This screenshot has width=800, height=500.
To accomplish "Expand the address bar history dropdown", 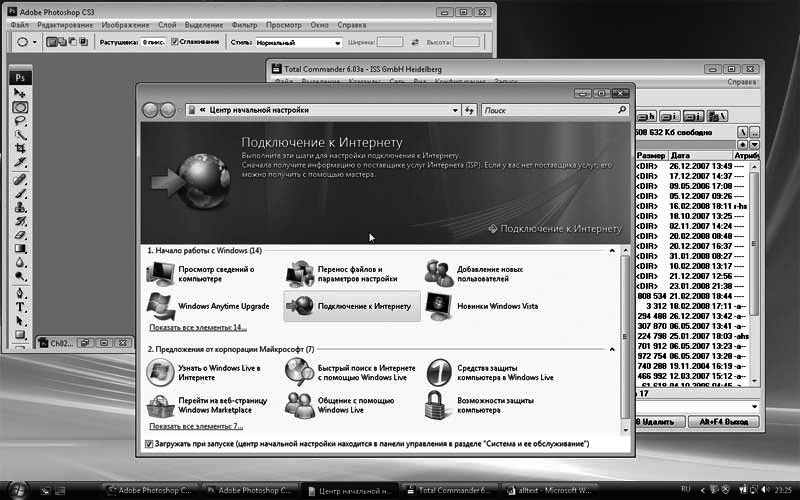I will point(455,110).
